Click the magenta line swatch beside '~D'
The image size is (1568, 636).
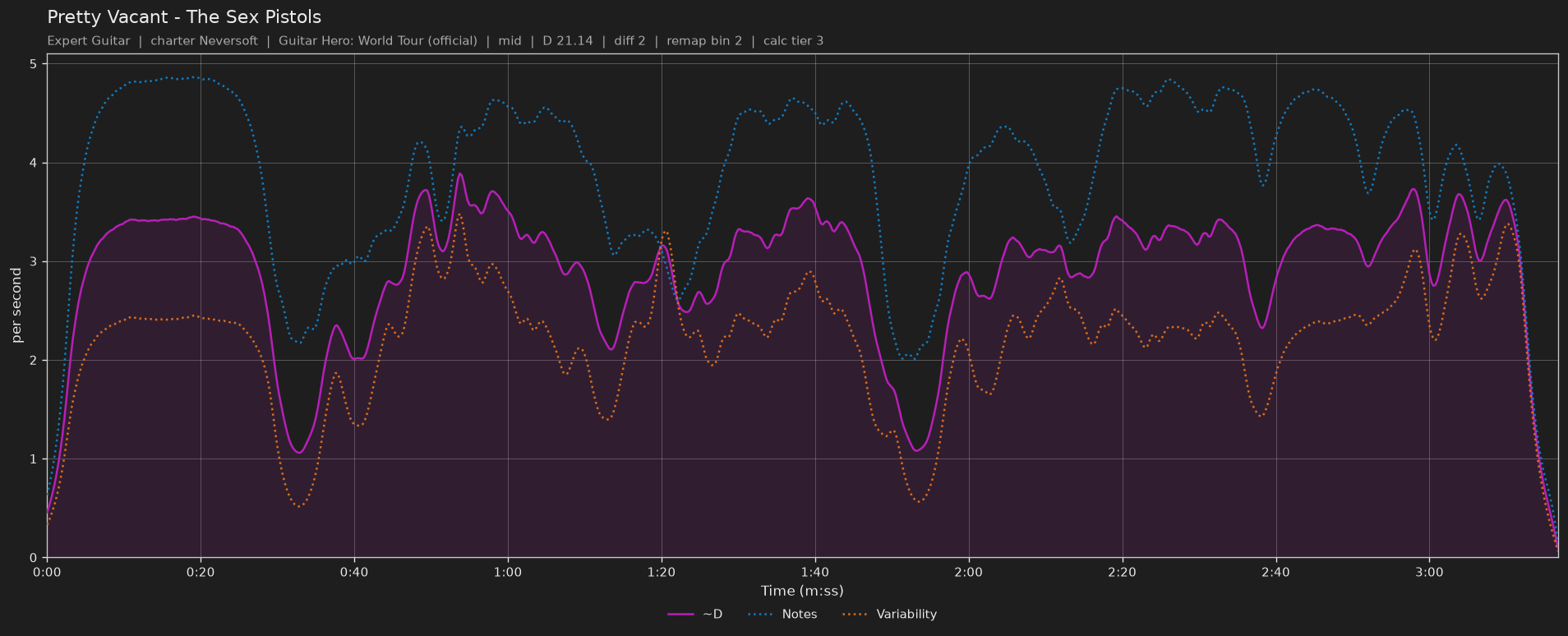point(680,615)
